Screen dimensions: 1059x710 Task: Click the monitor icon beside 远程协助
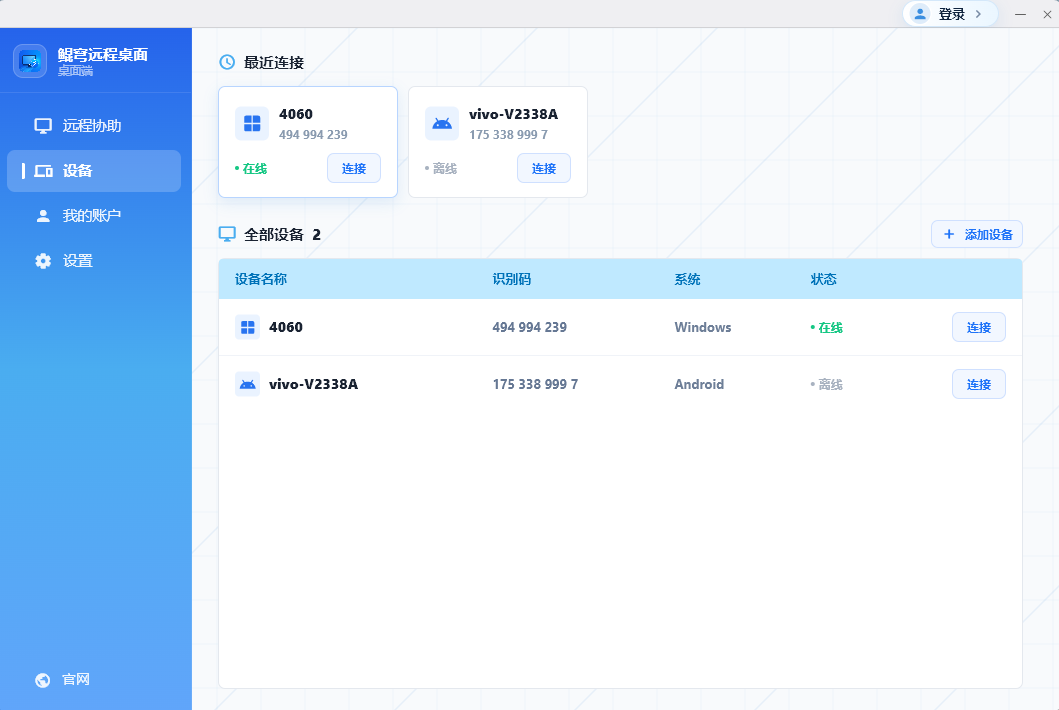[x=43, y=126]
